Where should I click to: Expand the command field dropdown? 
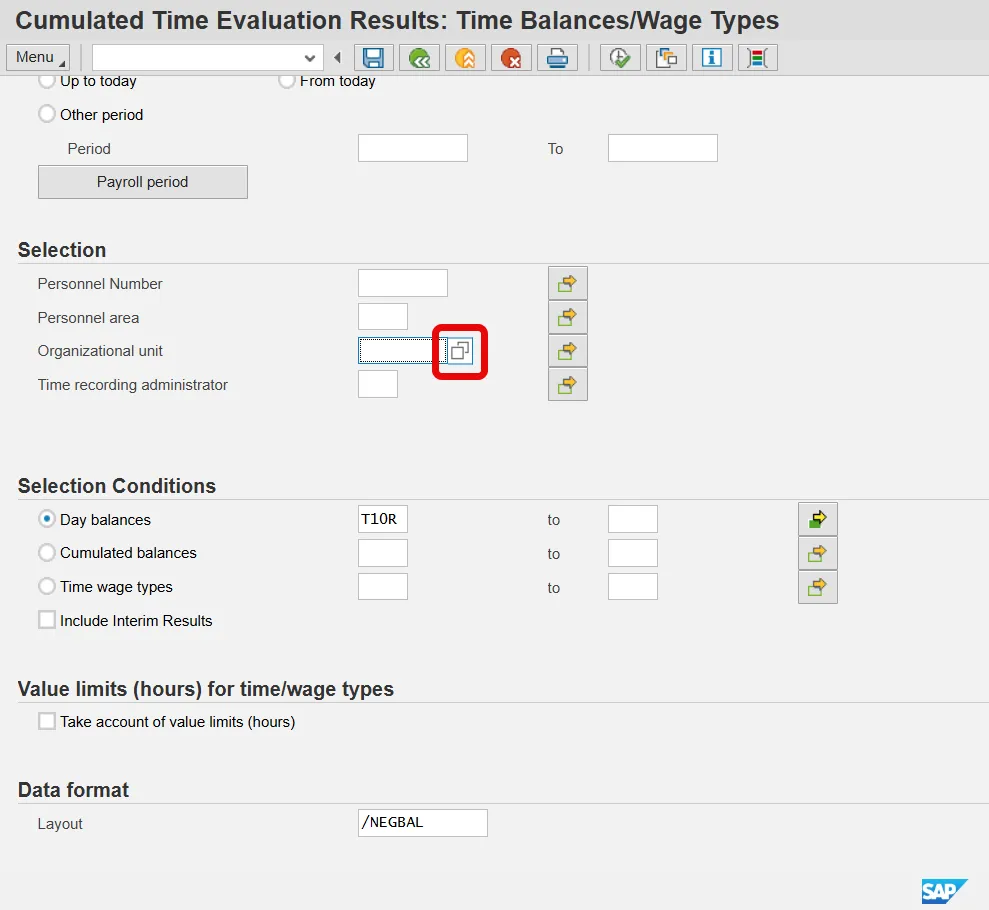pos(310,58)
